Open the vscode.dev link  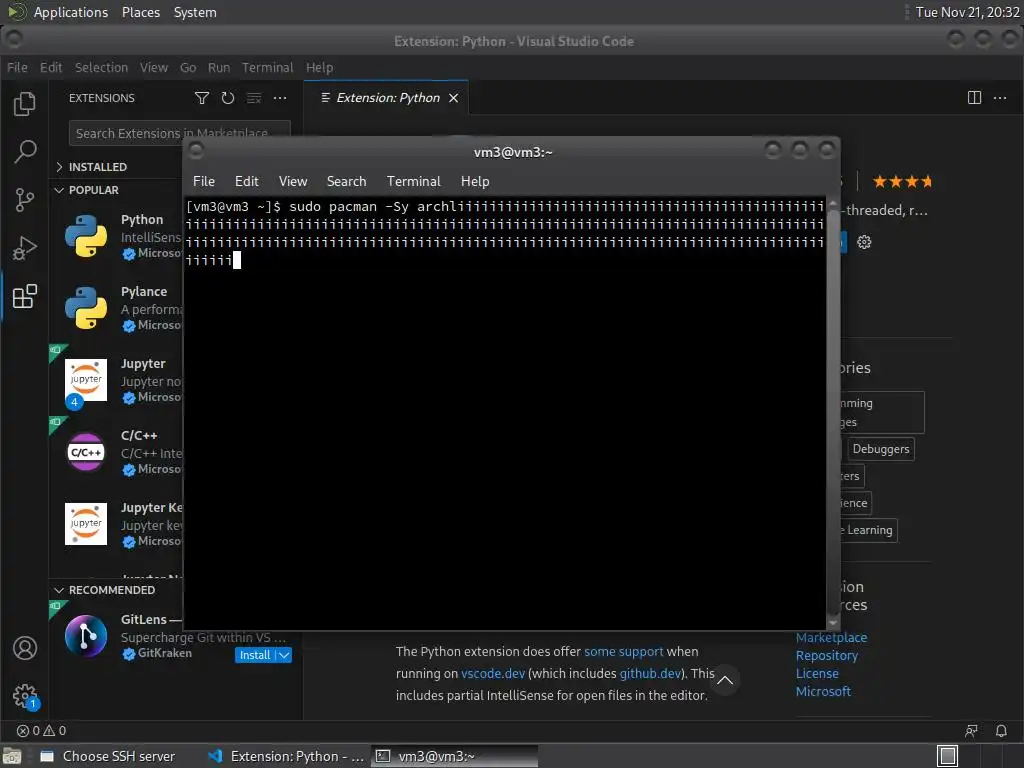pos(492,673)
